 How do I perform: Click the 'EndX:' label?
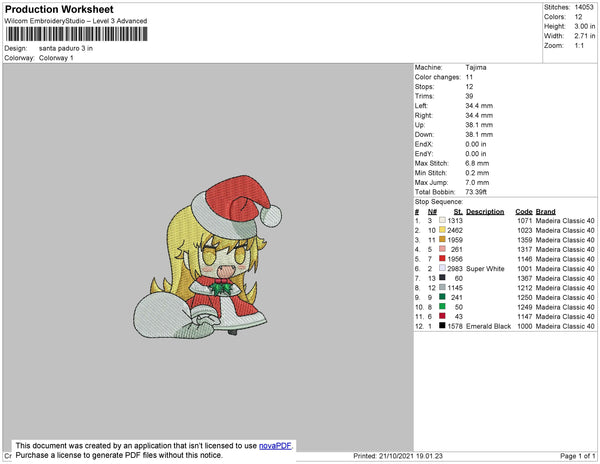tap(424, 144)
